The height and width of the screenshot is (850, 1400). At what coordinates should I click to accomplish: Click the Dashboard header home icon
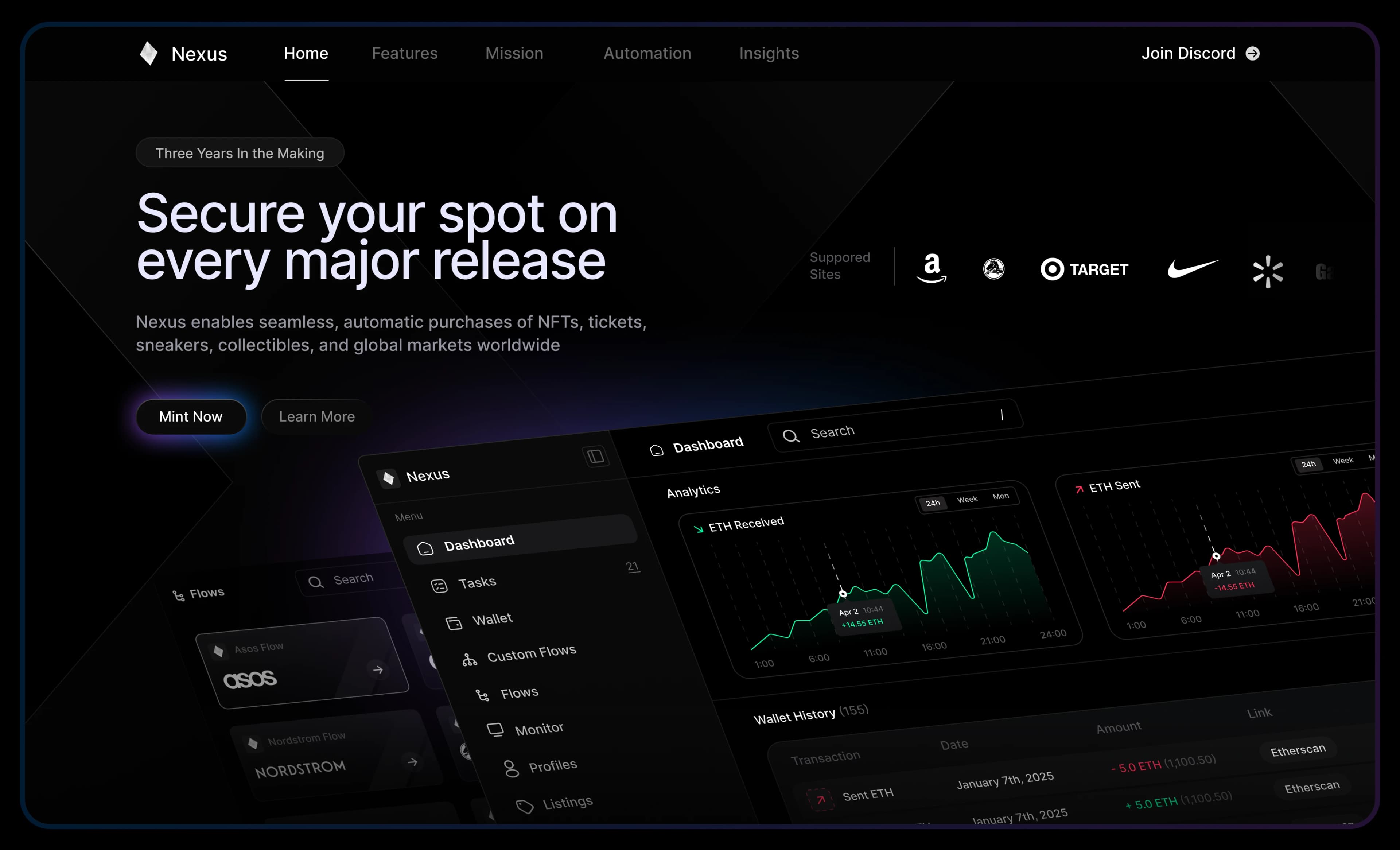click(656, 451)
